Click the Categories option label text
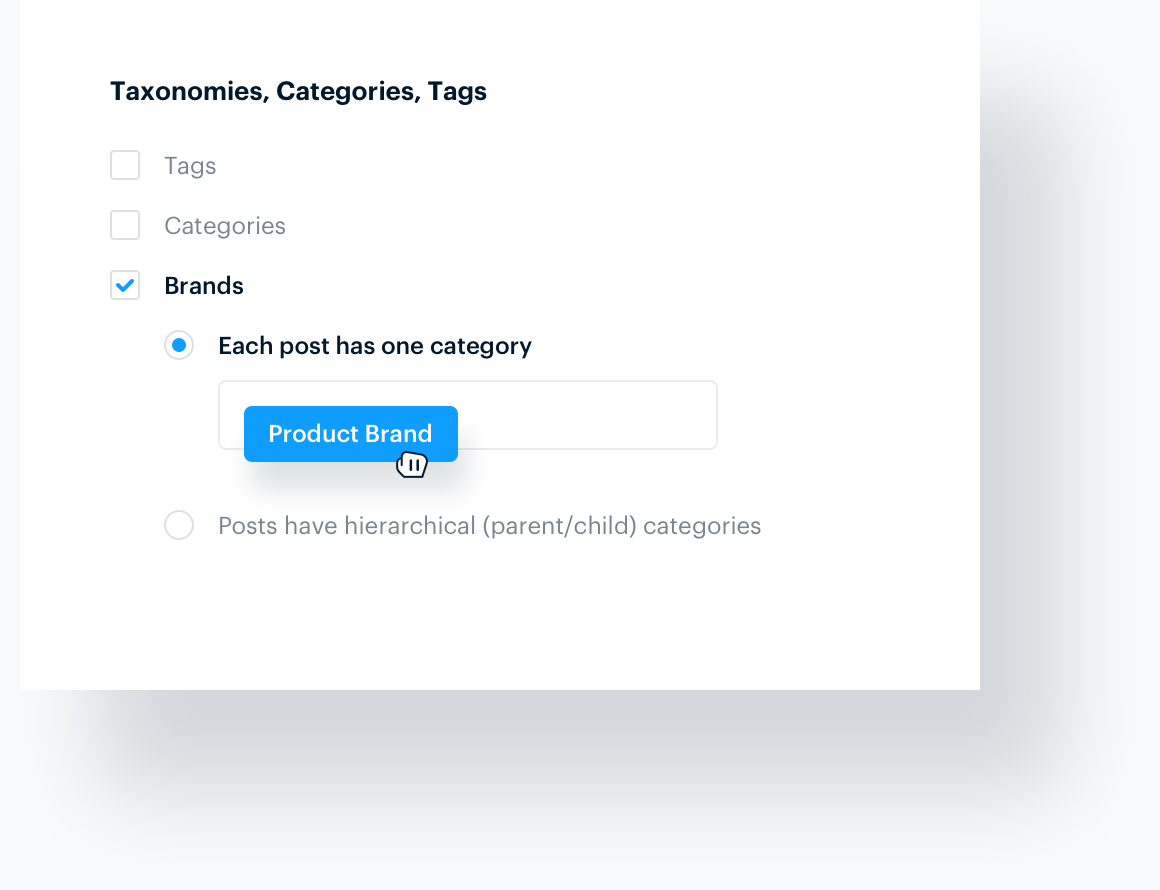This screenshot has height=890, width=1160. (224, 225)
